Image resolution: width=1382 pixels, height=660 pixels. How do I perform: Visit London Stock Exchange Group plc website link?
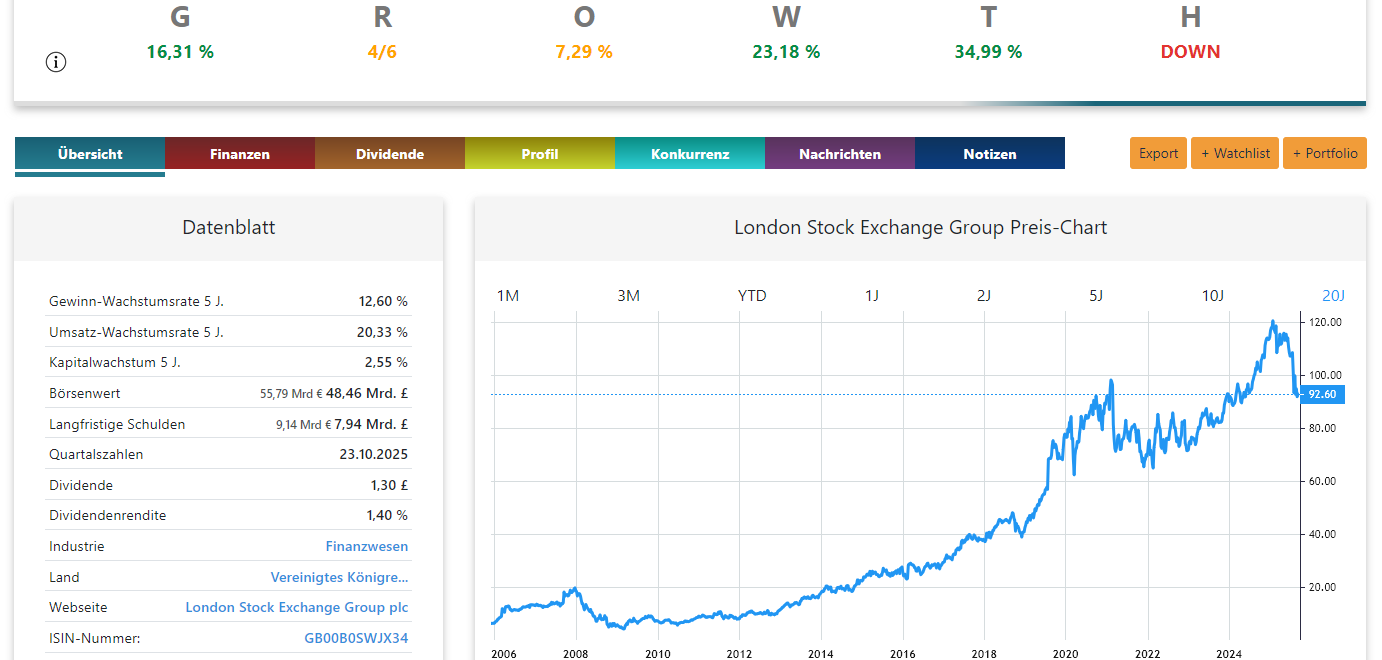(x=297, y=607)
